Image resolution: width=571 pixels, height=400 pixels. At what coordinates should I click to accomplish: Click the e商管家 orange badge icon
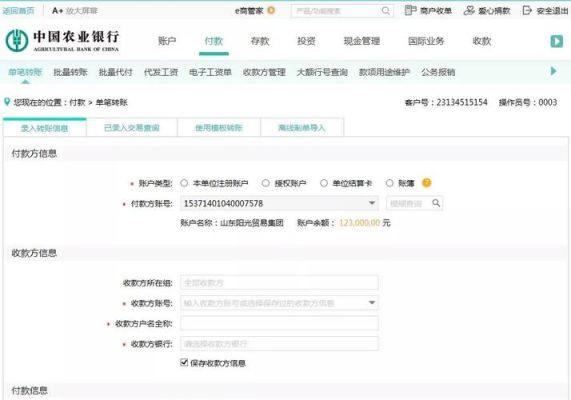tap(271, 10)
